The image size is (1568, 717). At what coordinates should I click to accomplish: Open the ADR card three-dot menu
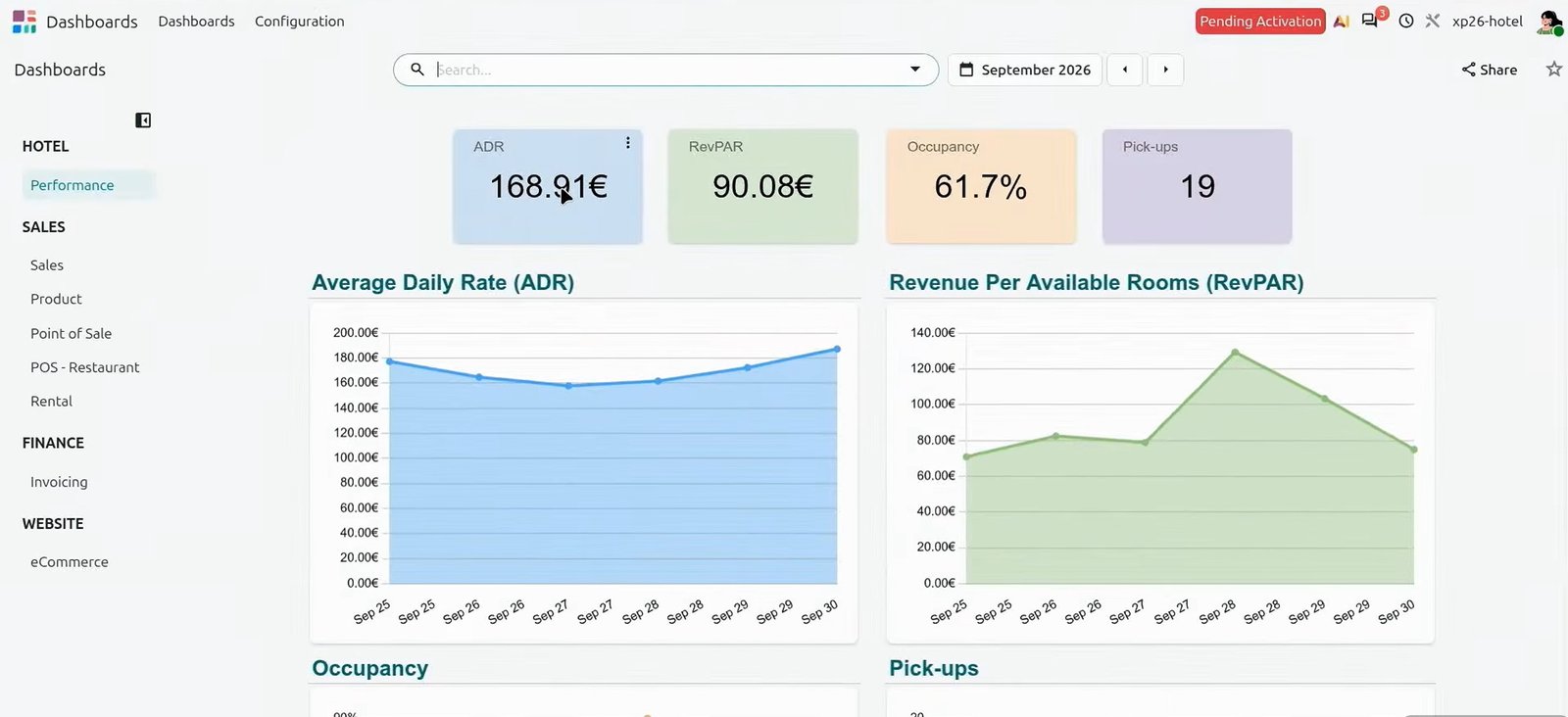[628, 143]
